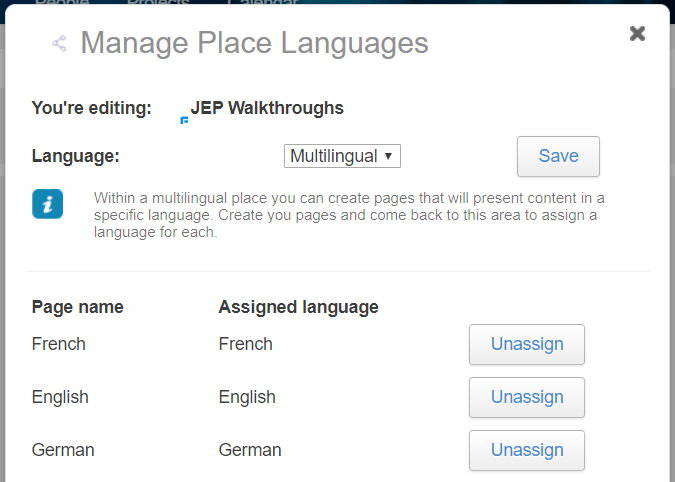Click the blue info icon
The image size is (675, 482).
tap(47, 204)
